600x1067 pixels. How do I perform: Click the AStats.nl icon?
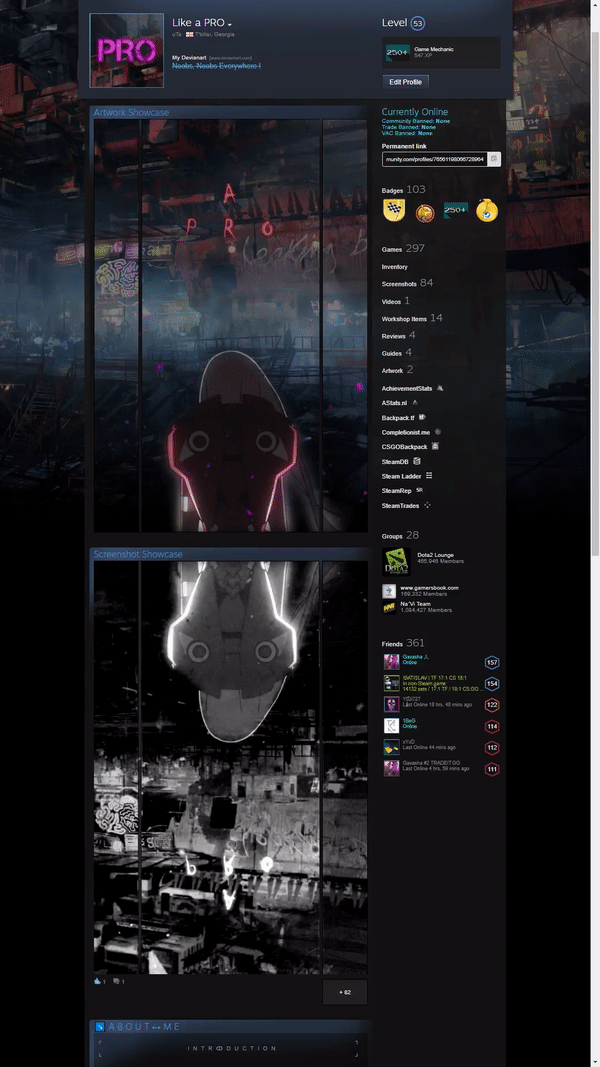(x=414, y=403)
